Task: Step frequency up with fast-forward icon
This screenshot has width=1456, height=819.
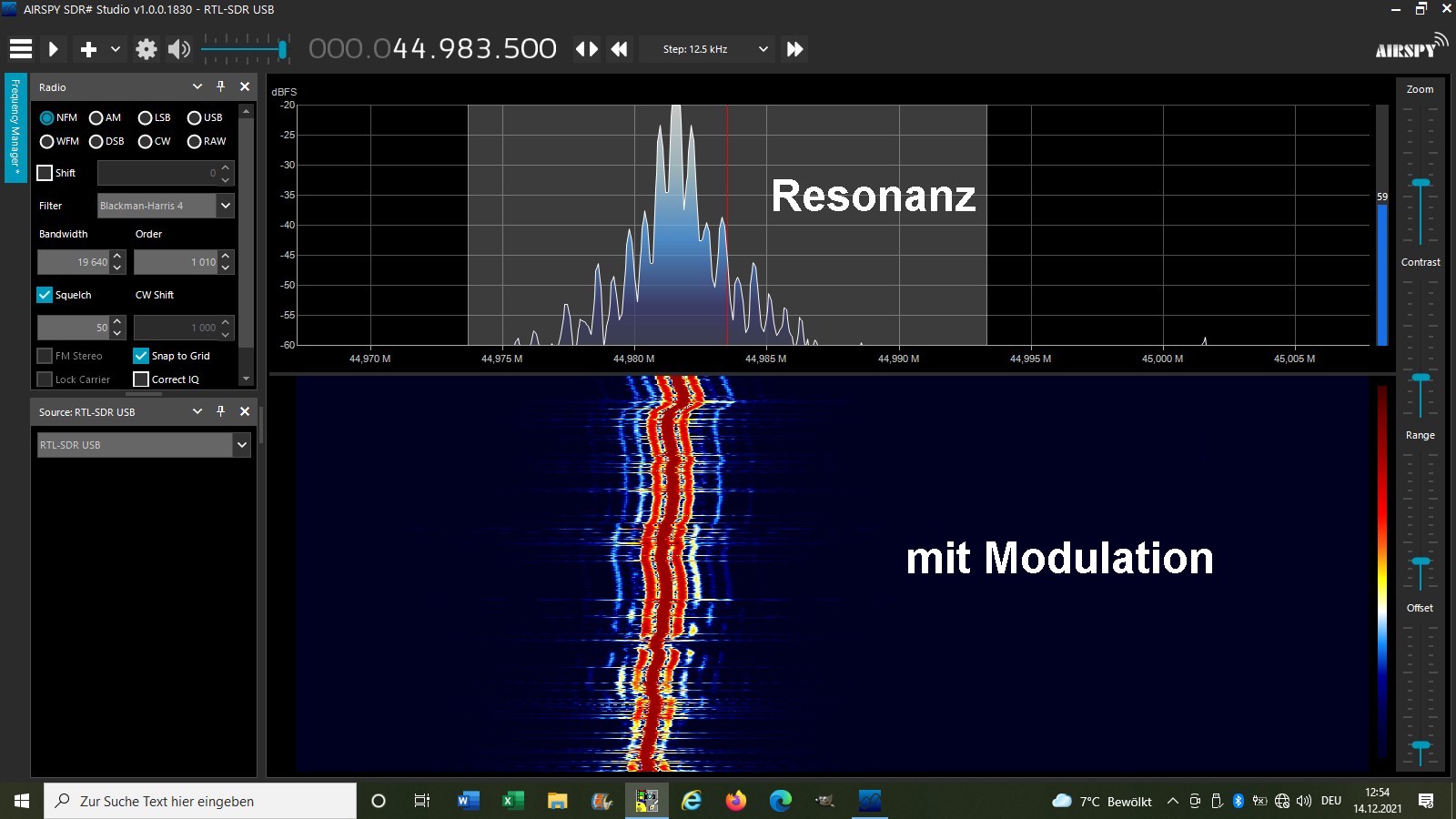Action: click(x=794, y=49)
